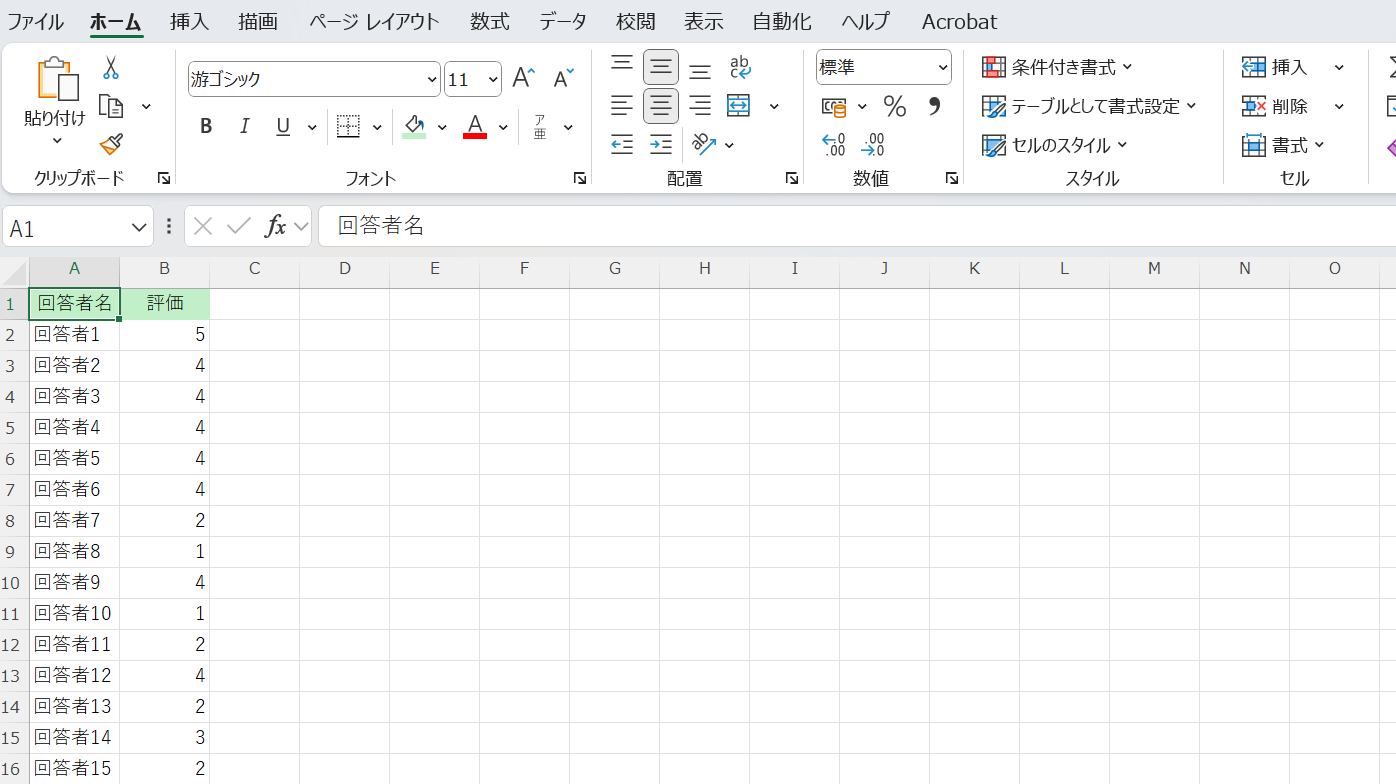This screenshot has height=784, width=1396.
Task: Open the font name dropdown
Action: pyautogui.click(x=432, y=79)
